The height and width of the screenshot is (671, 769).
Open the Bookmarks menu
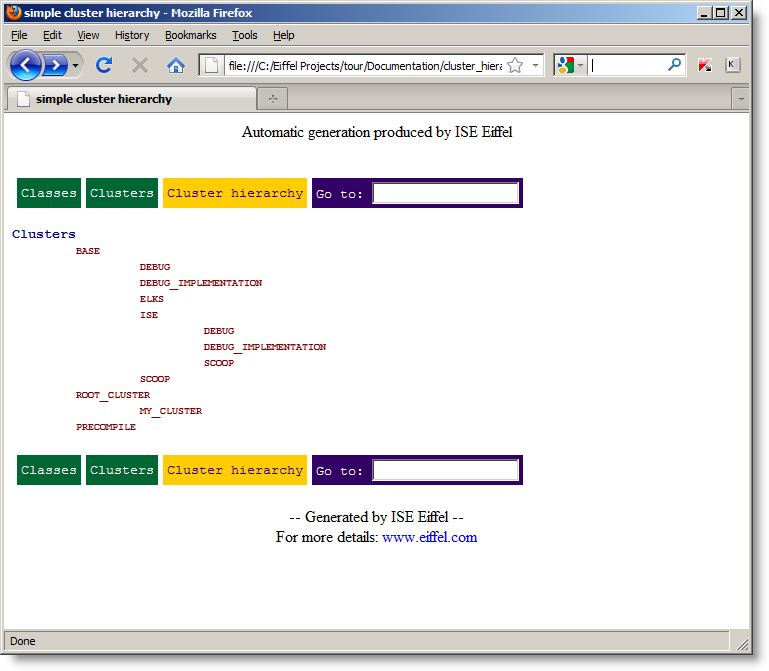coord(190,35)
